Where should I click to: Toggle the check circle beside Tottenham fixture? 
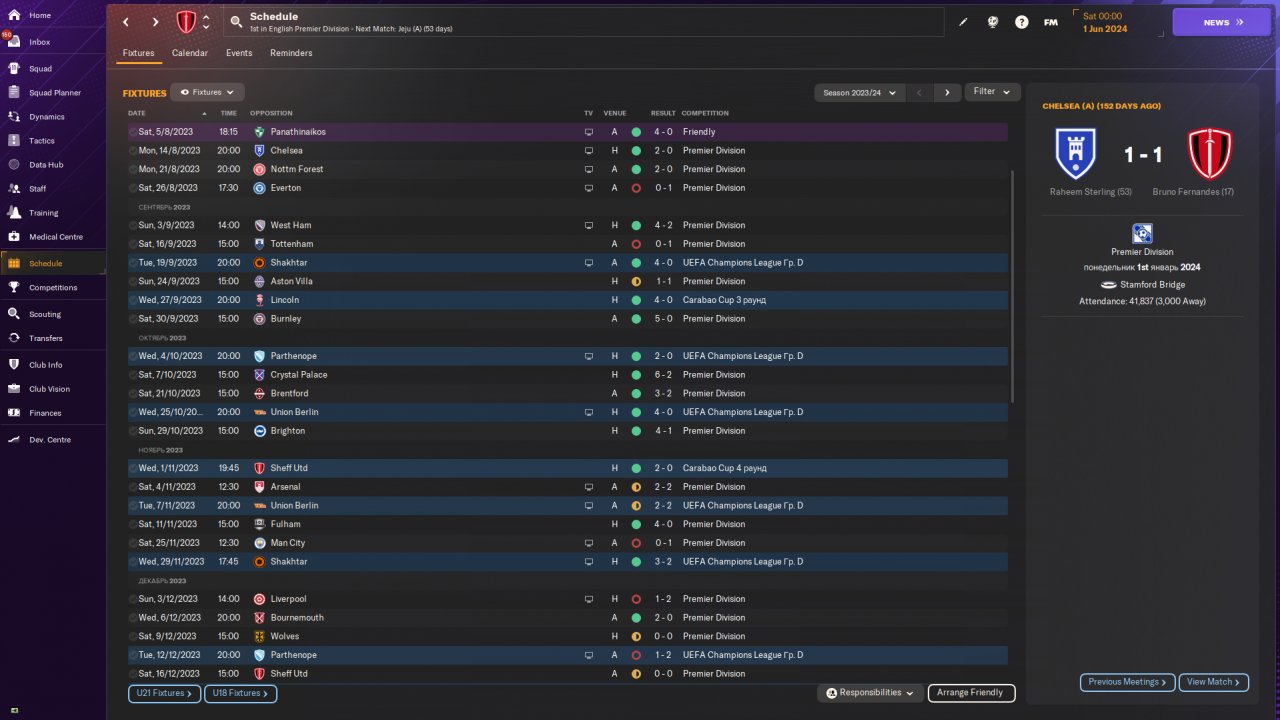click(x=133, y=244)
